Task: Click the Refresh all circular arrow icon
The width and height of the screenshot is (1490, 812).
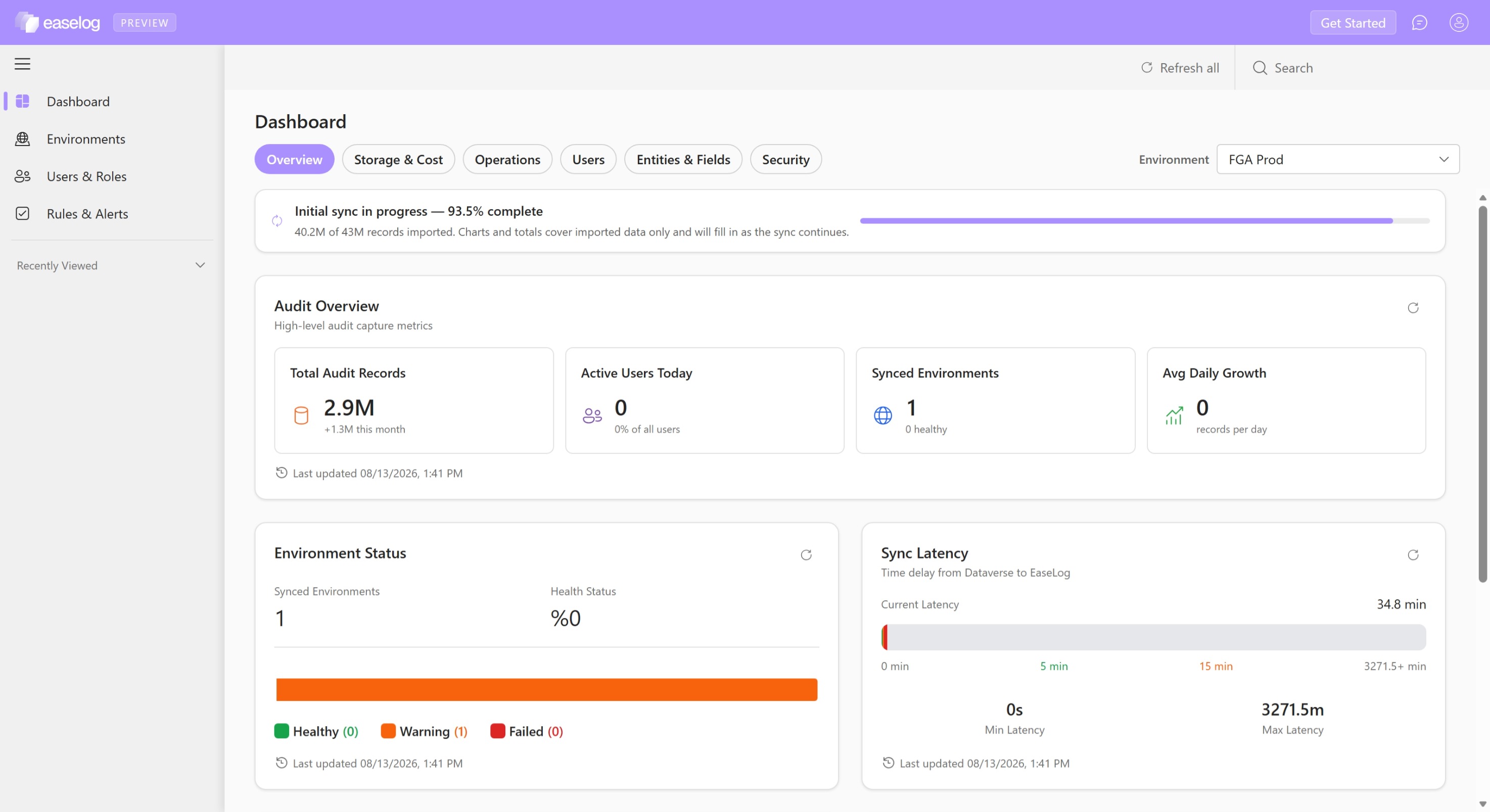Action: pos(1147,68)
